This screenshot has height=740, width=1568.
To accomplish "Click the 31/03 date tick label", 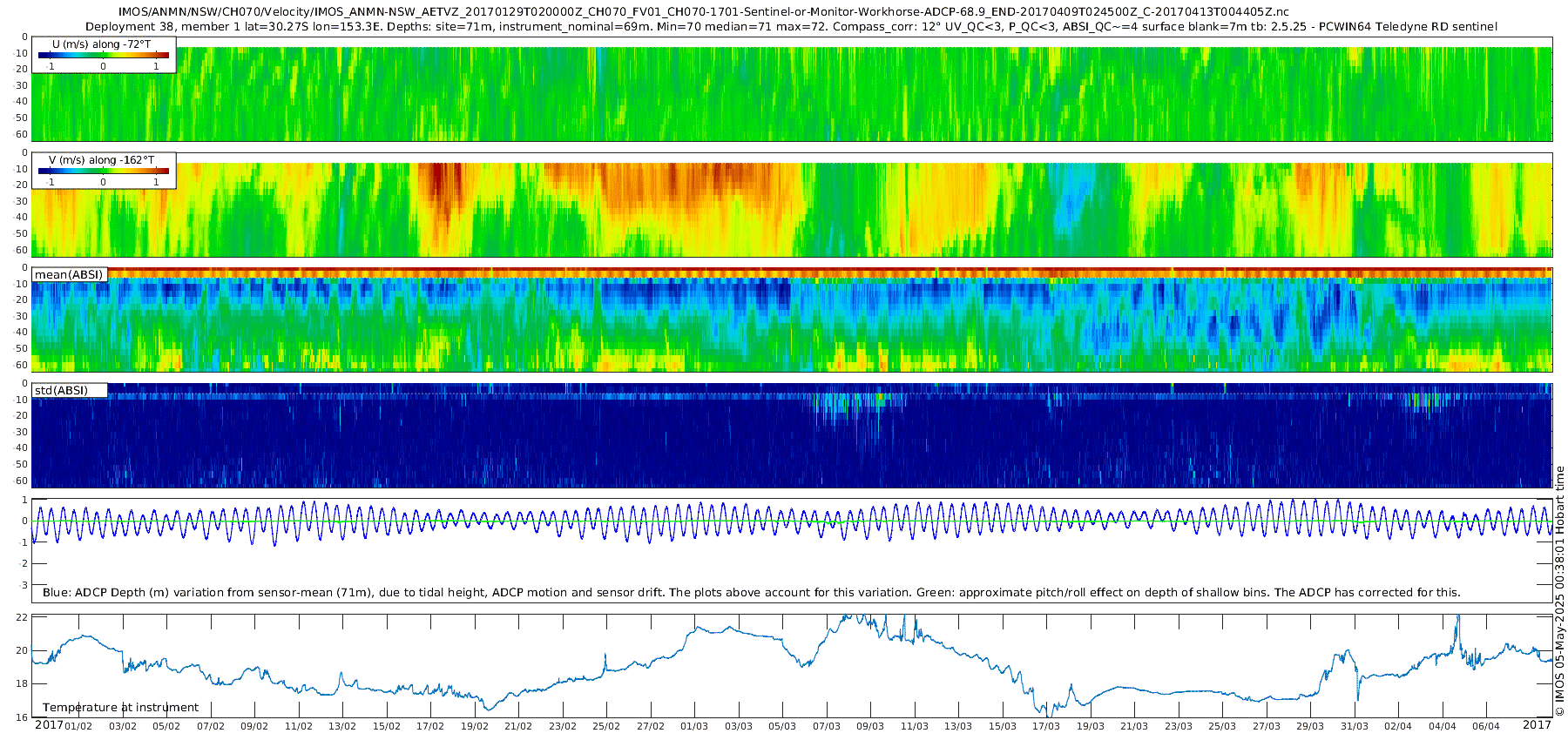I will 1355,726.
